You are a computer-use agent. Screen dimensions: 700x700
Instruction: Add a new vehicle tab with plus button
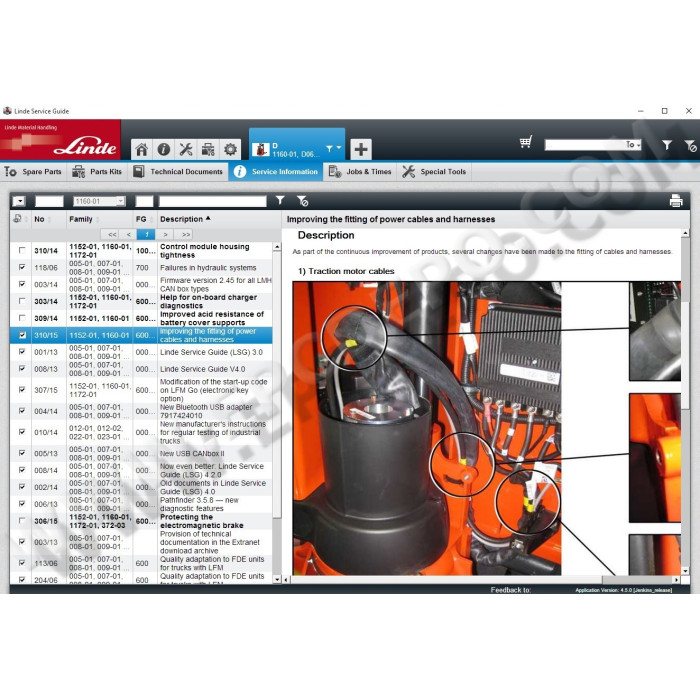click(361, 149)
